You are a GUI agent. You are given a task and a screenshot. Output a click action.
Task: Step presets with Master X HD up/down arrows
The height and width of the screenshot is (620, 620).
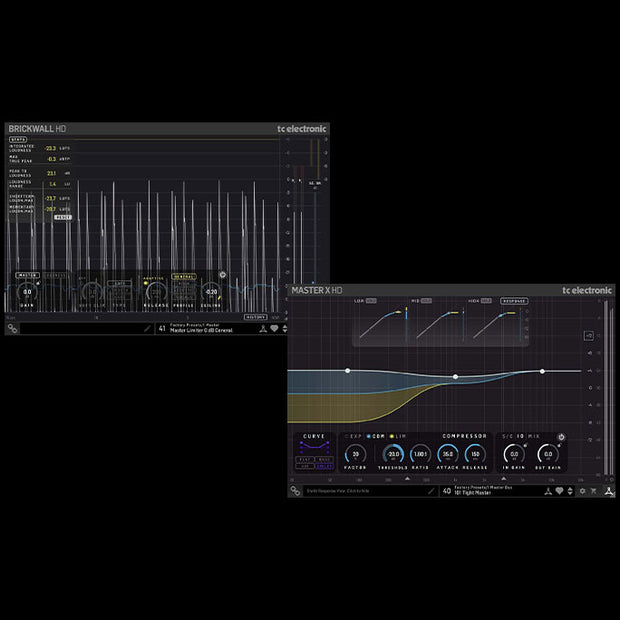[x=570, y=491]
